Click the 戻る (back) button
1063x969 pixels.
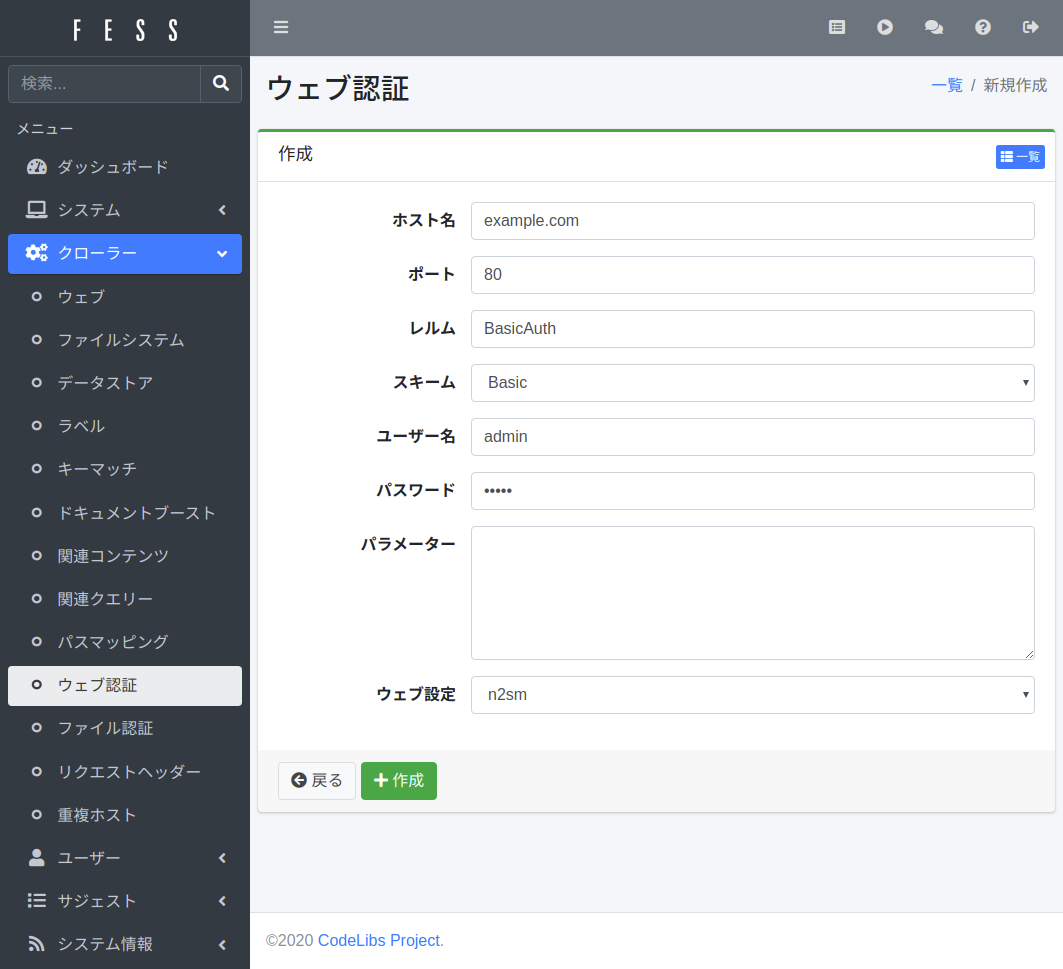[316, 781]
